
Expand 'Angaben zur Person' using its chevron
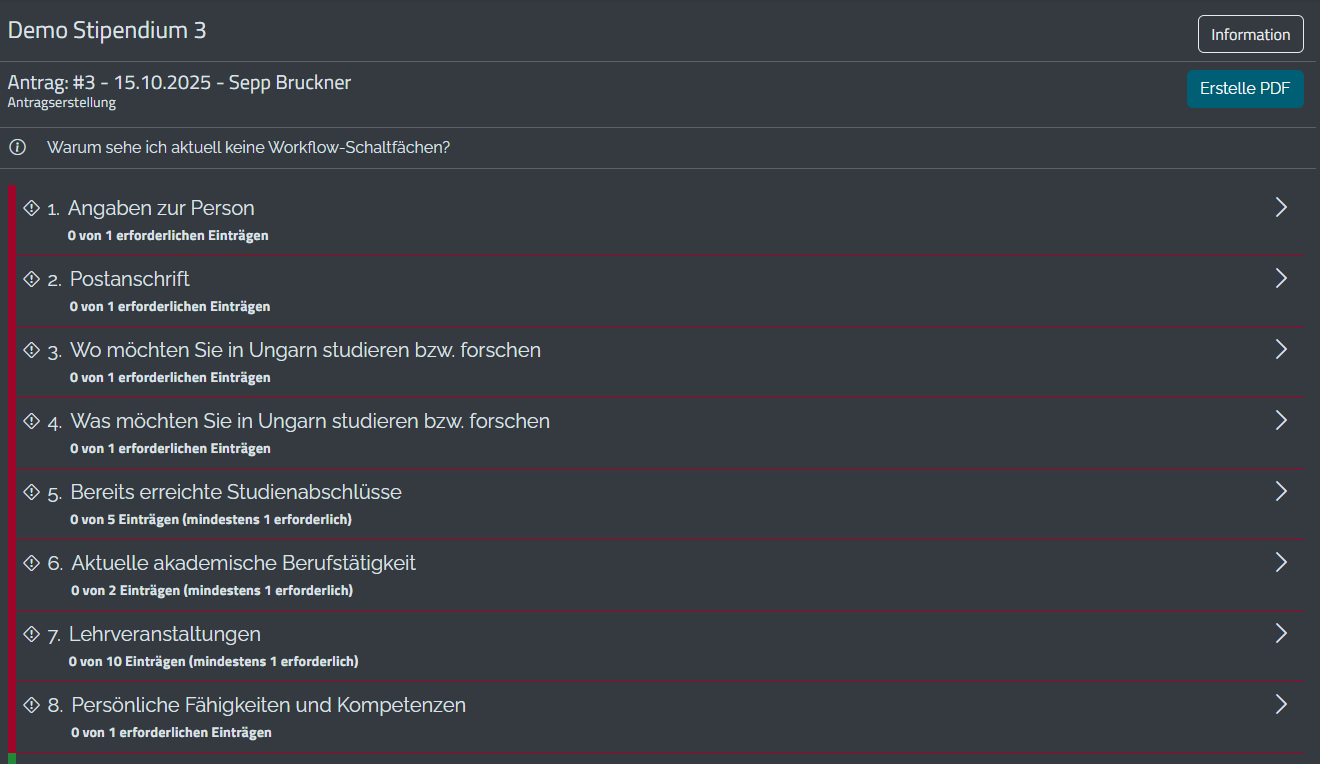(x=1281, y=207)
